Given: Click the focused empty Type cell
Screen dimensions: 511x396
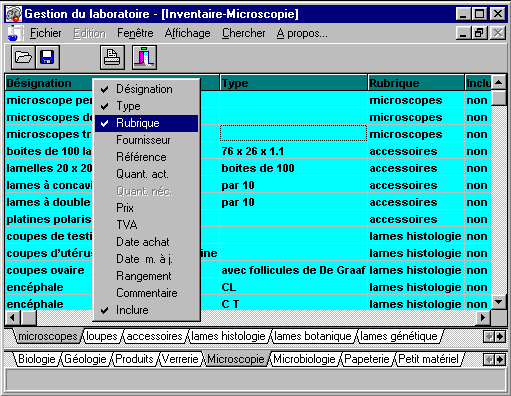Looking at the screenshot, I should coord(294,134).
